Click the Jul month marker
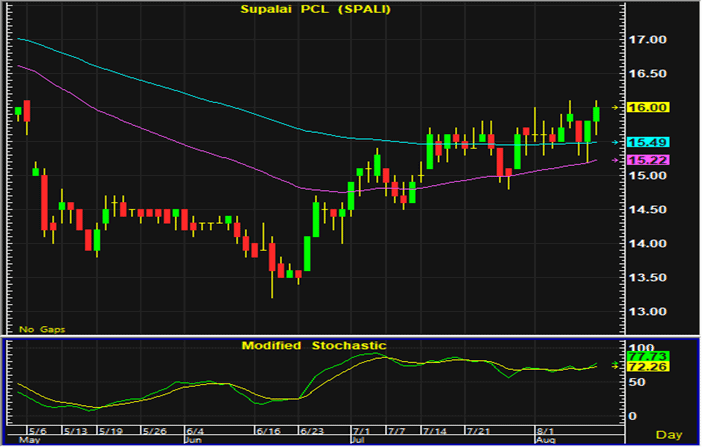The height and width of the screenshot is (447, 702). pos(357,439)
